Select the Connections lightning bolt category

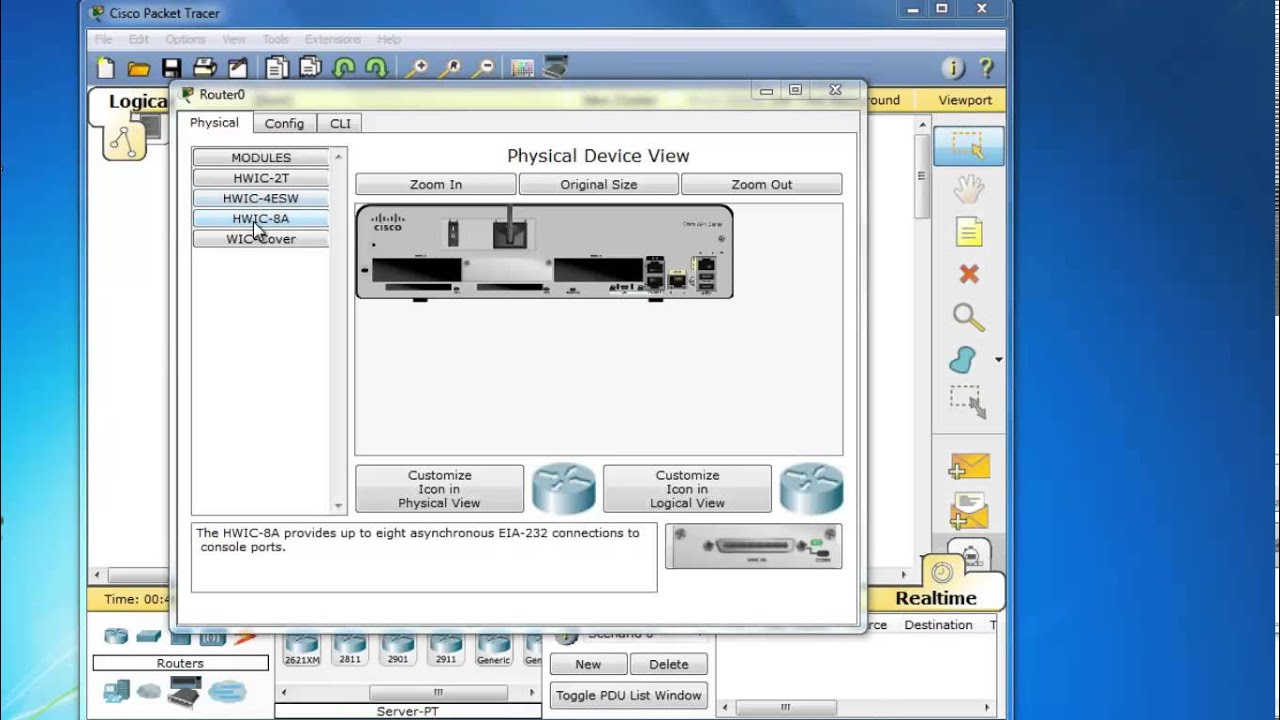tap(245, 636)
